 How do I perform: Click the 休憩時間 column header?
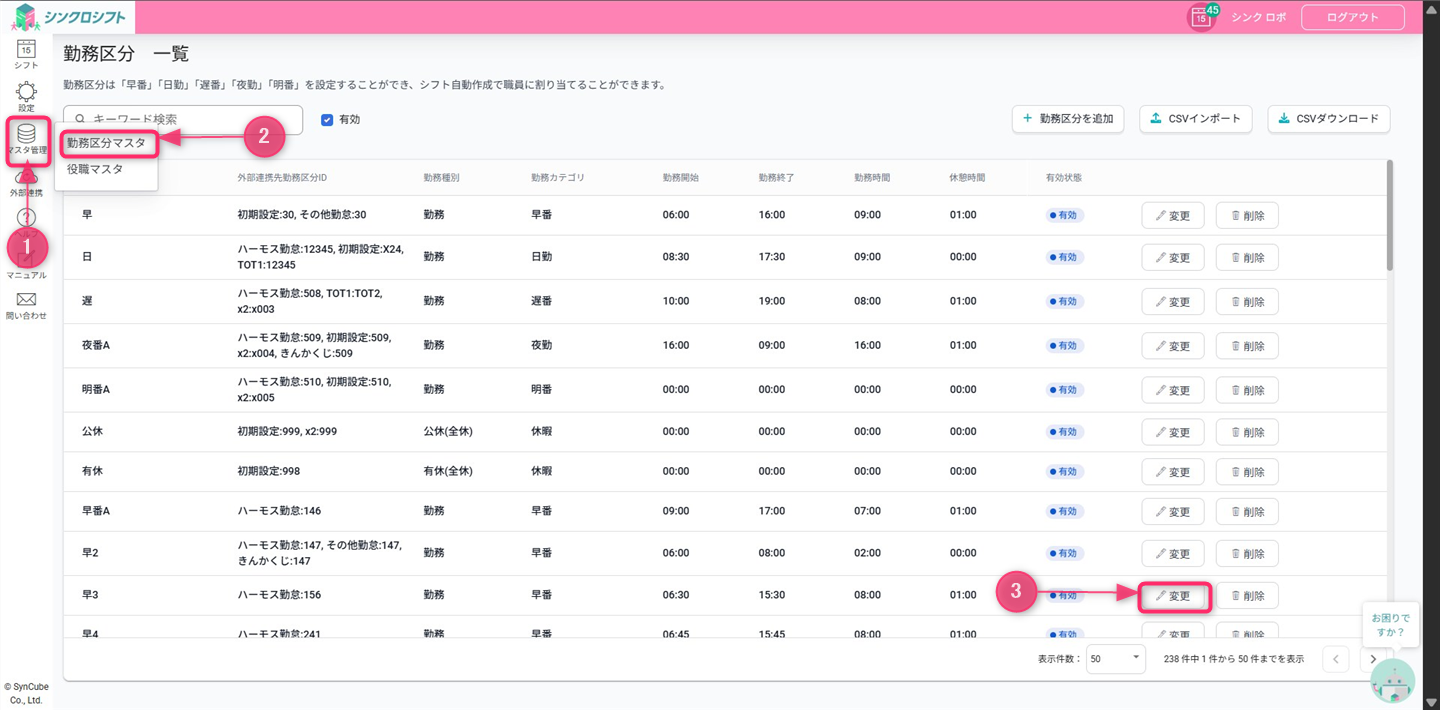click(x=967, y=178)
